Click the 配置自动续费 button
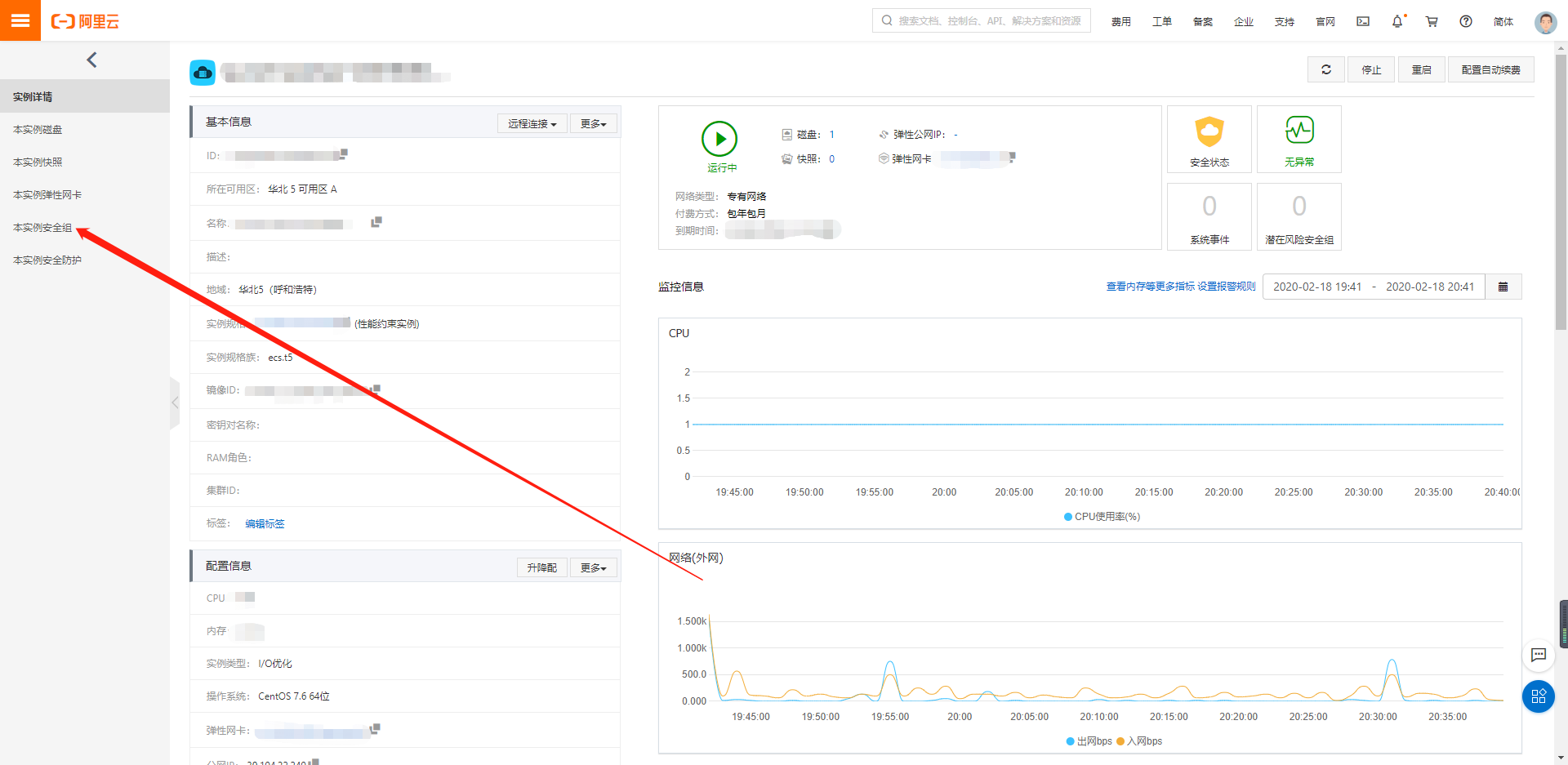1568x765 pixels. coord(1491,69)
